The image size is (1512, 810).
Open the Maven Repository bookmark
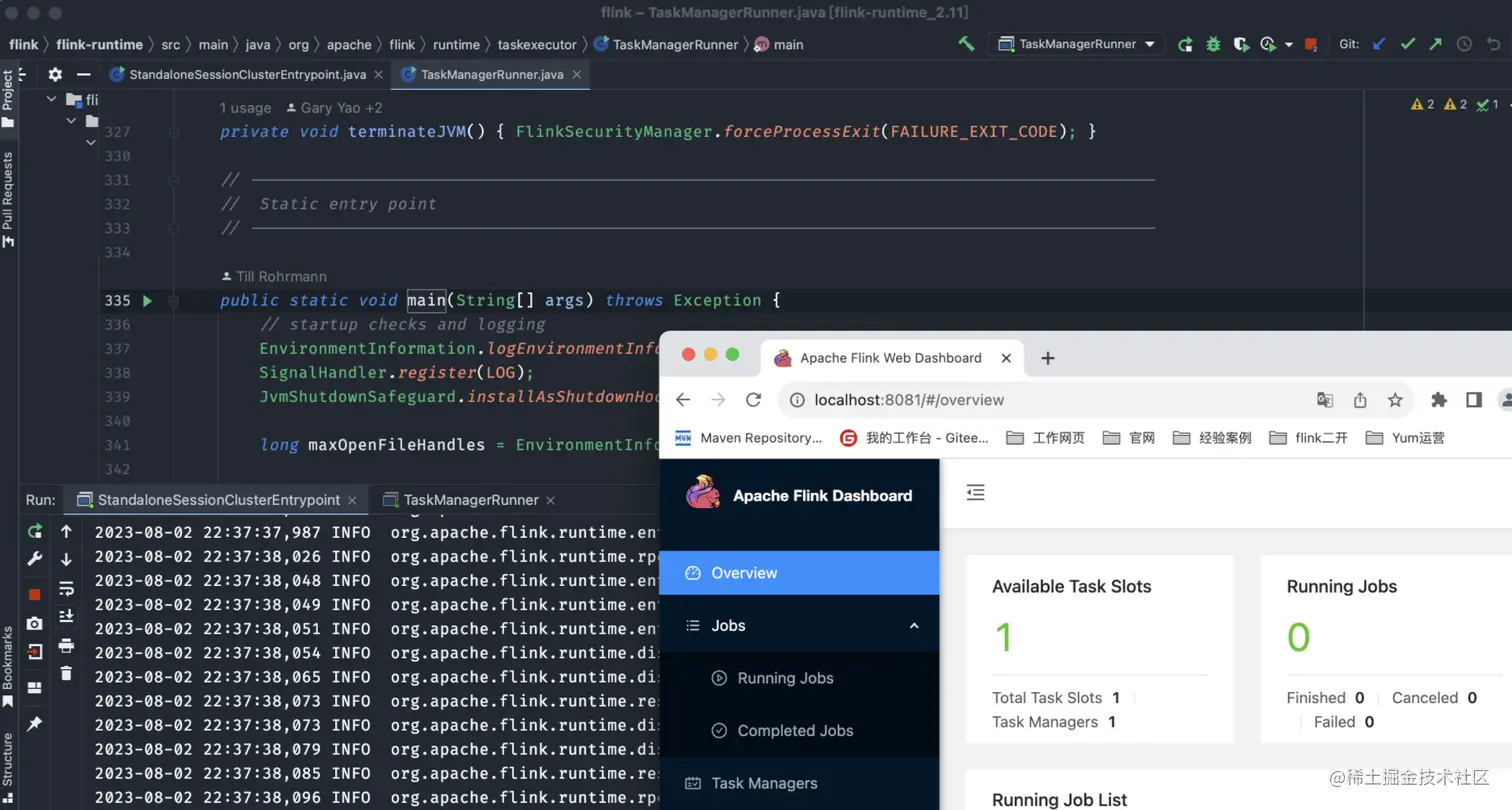(749, 438)
